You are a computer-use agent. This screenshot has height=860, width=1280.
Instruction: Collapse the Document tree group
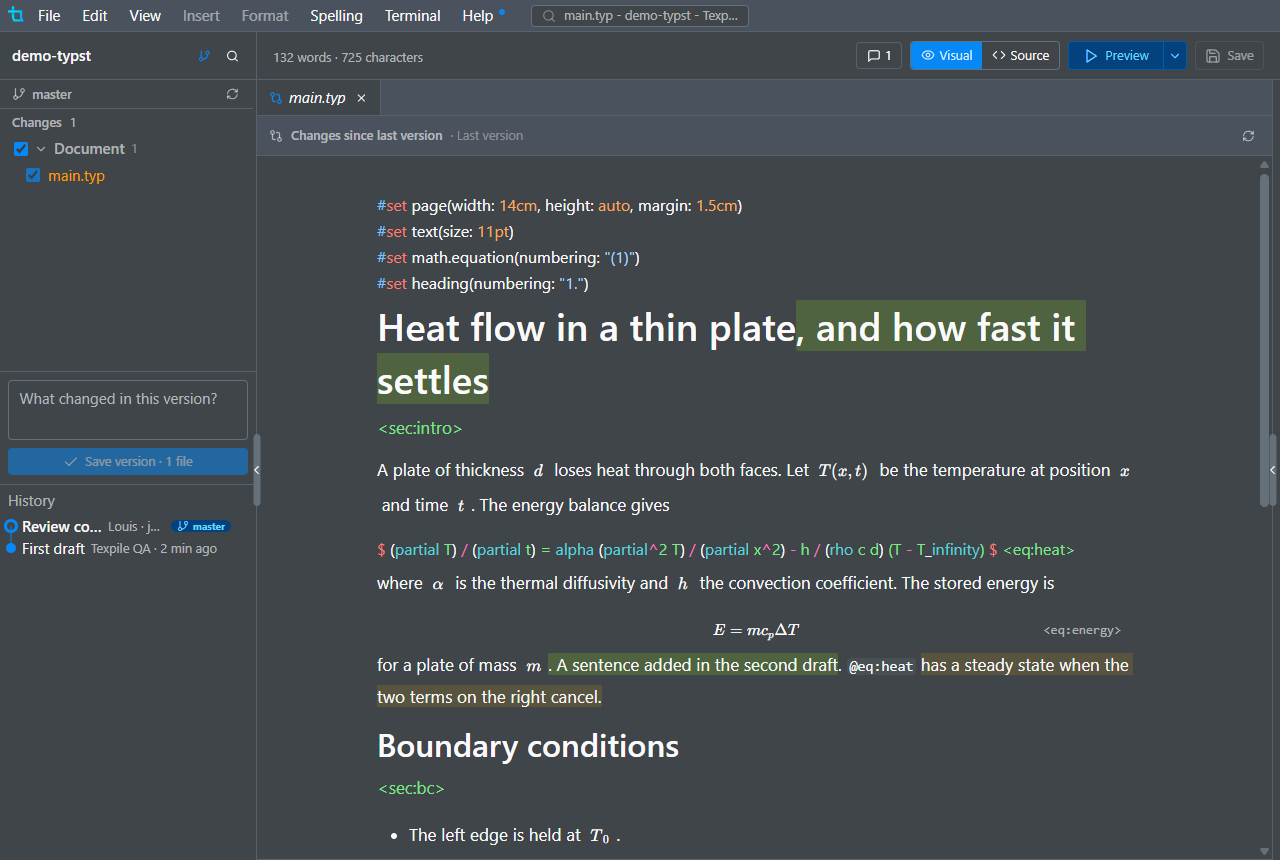[x=41, y=149]
